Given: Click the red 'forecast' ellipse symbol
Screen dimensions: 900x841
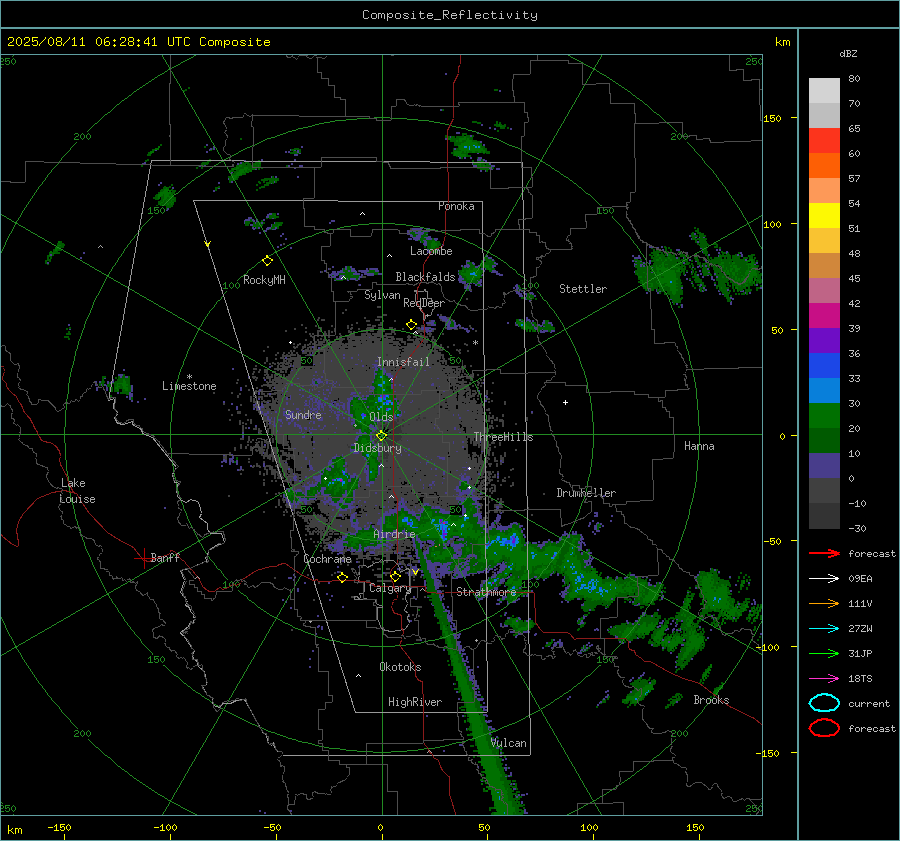Looking at the screenshot, I should (824, 728).
